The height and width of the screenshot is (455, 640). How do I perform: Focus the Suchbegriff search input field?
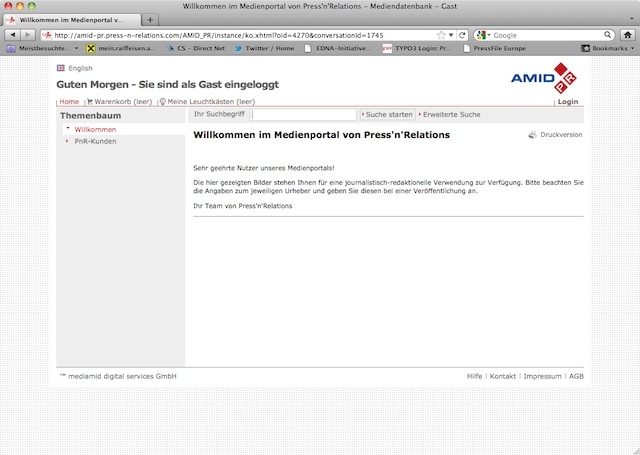[x=303, y=115]
